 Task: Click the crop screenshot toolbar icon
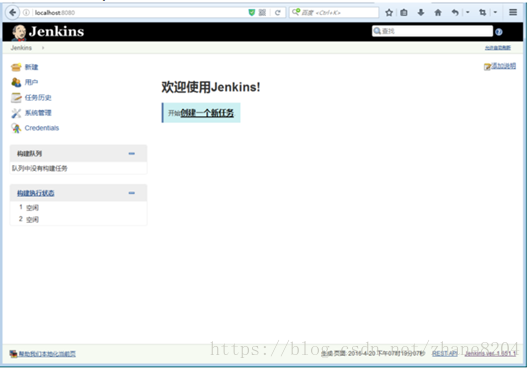[x=483, y=13]
